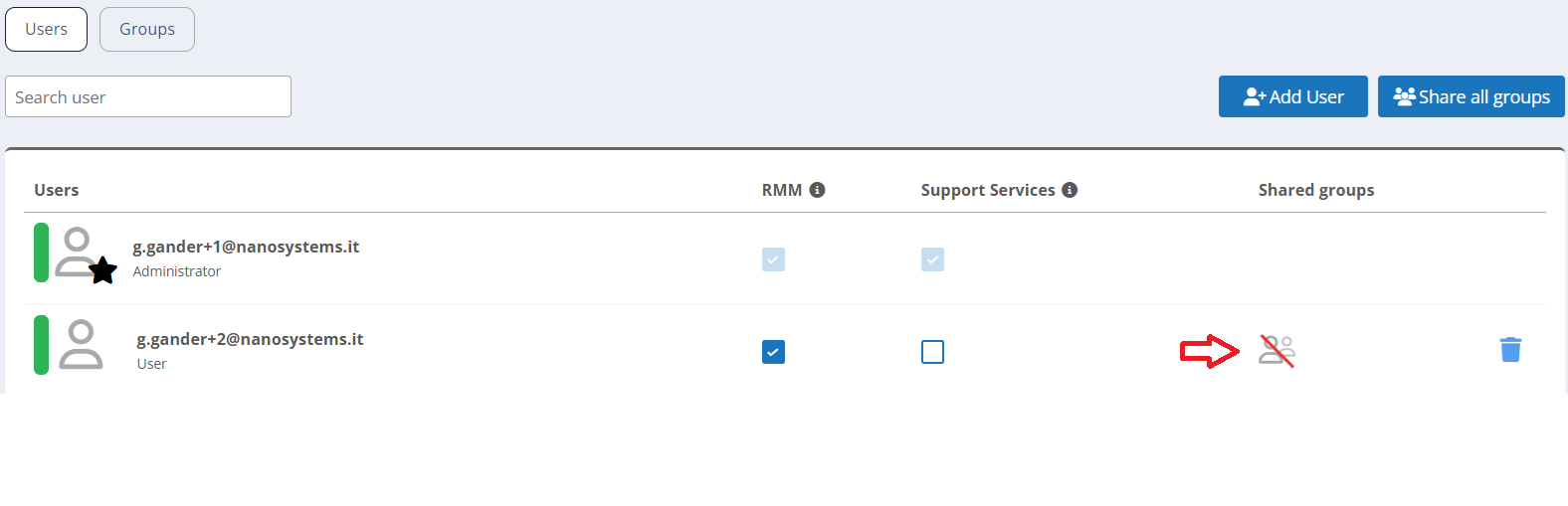Focus the Search user field
The height and width of the screenshot is (506, 1568).
[148, 96]
